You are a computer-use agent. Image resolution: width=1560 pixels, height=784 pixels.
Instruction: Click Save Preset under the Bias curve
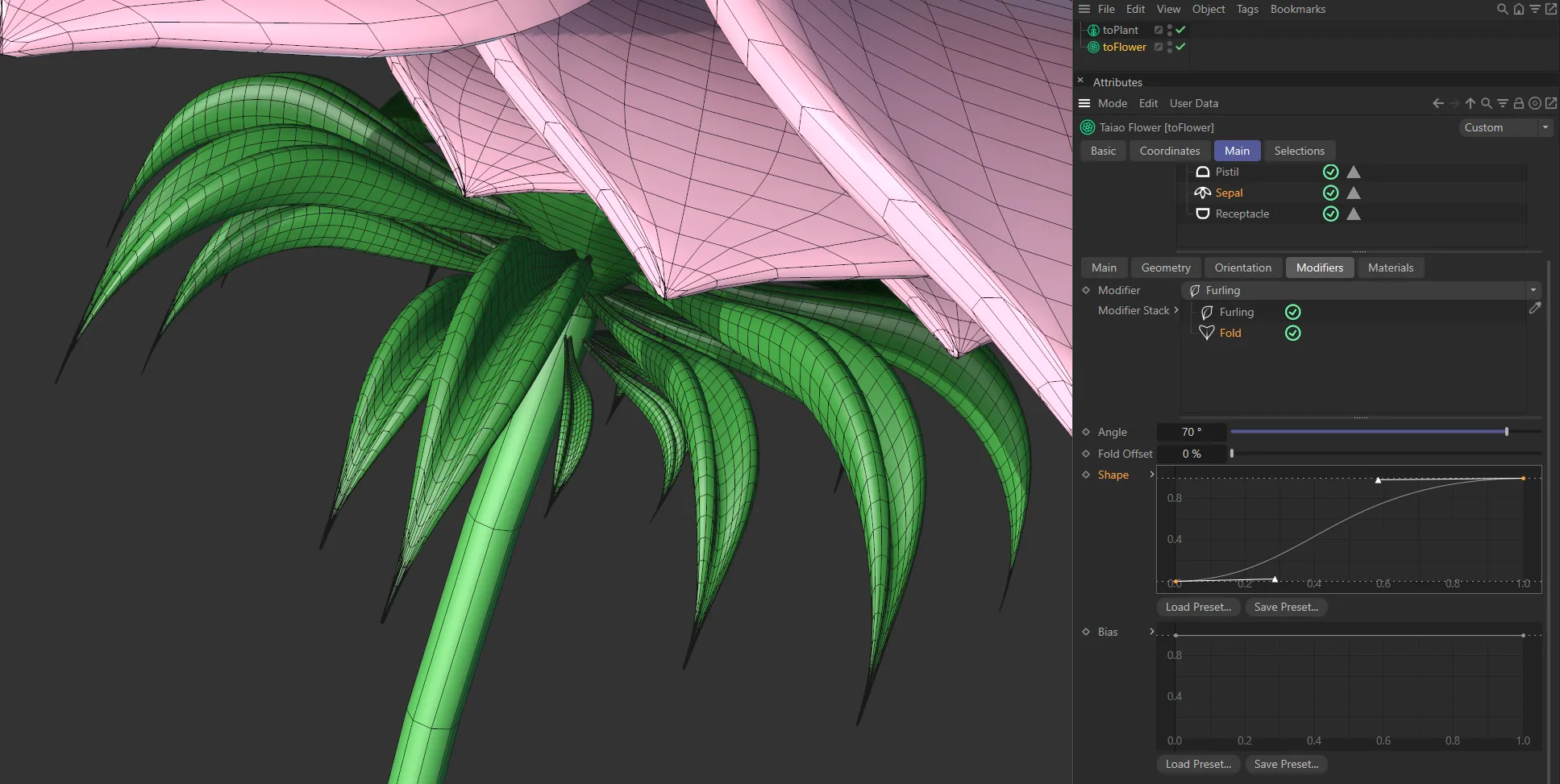point(1287,764)
